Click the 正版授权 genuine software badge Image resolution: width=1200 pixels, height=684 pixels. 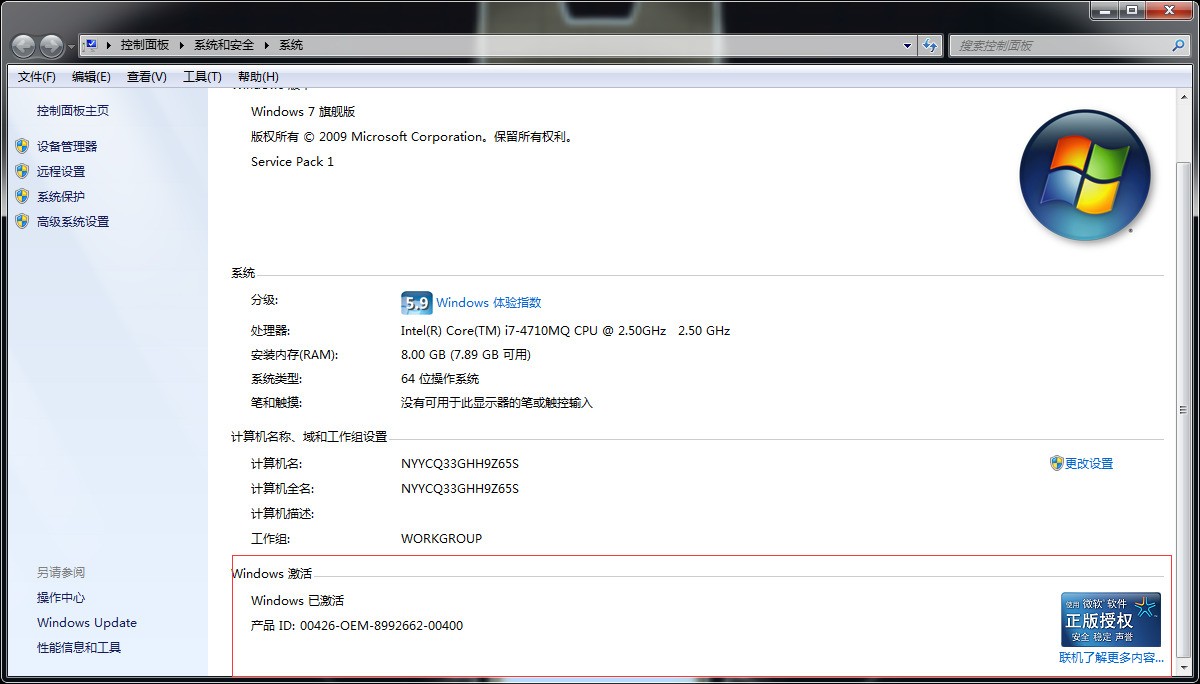pos(1110,620)
